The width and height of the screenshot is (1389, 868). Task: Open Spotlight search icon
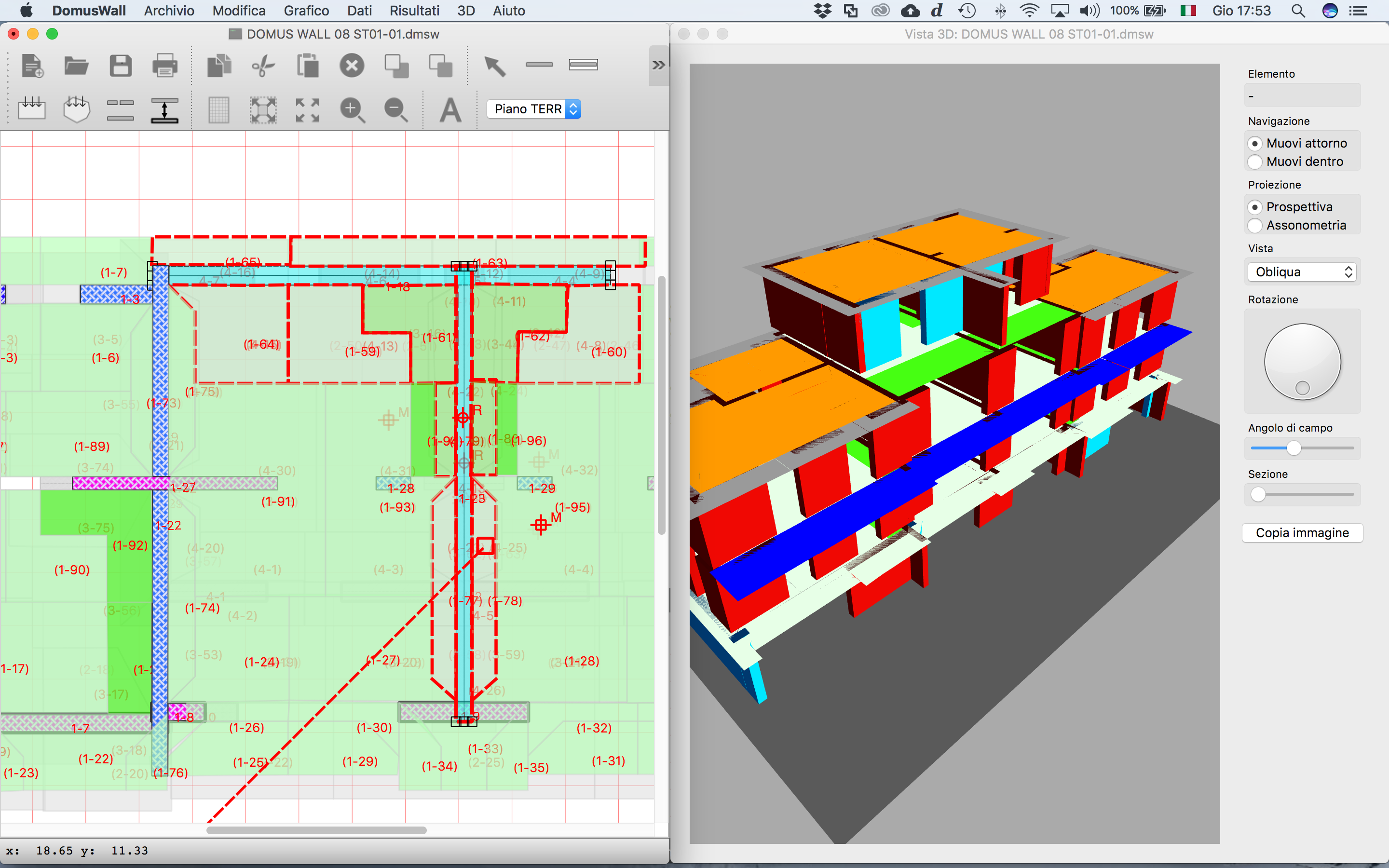click(x=1298, y=10)
